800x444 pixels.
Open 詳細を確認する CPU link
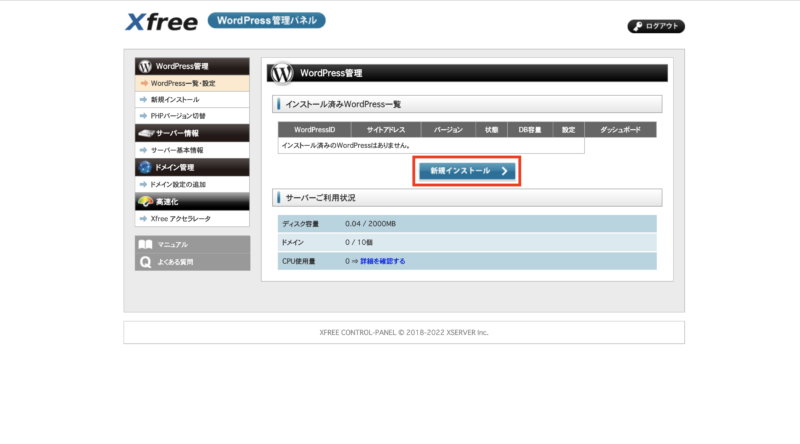point(383,261)
